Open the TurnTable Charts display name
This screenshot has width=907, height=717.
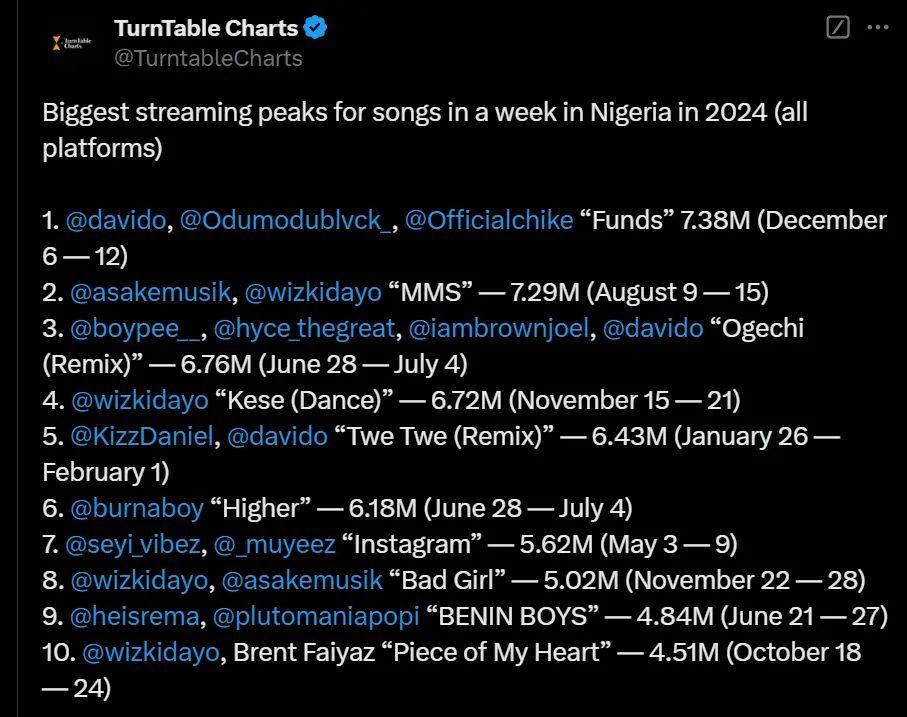(x=206, y=28)
